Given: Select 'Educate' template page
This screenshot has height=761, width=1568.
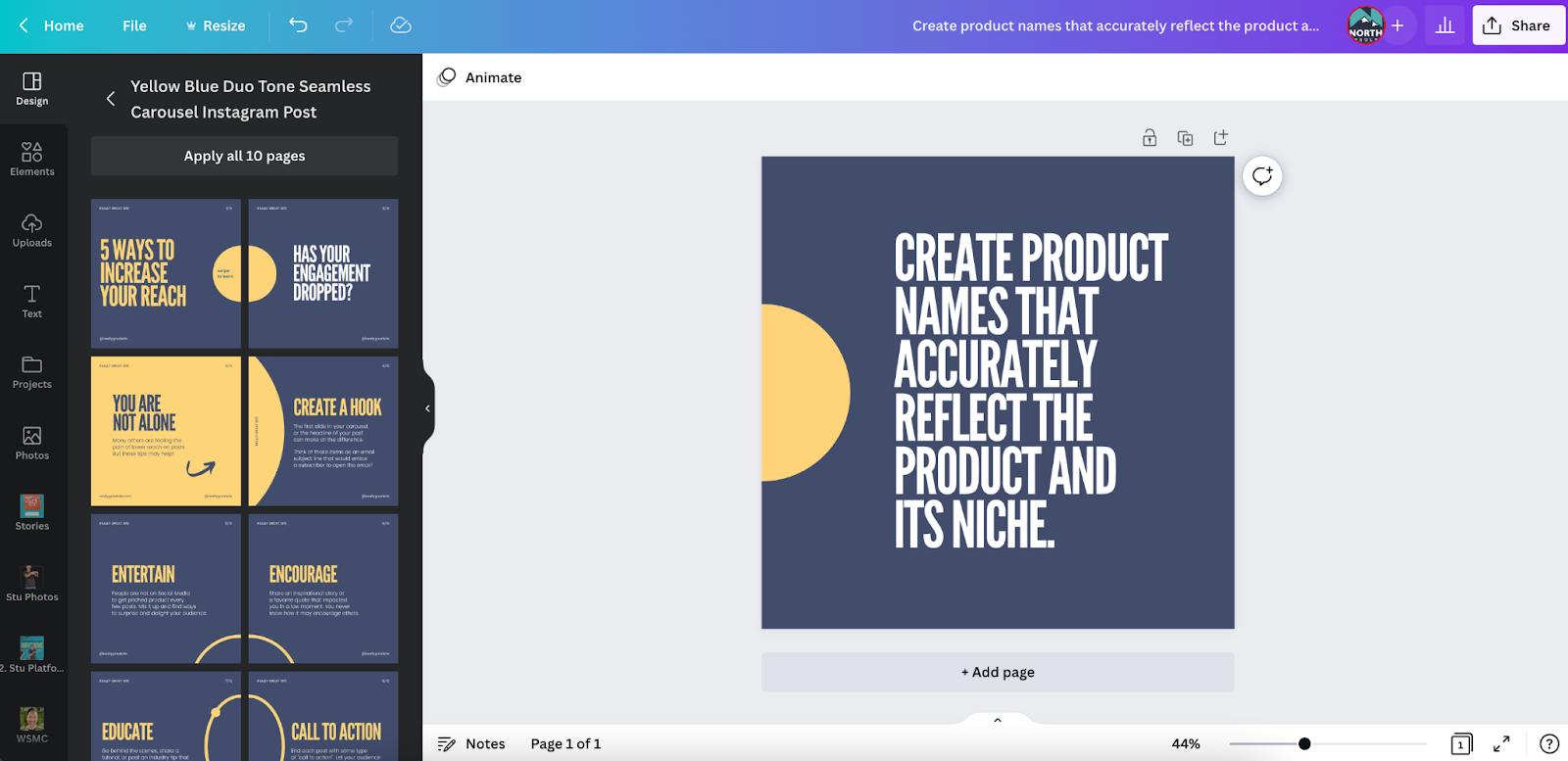Looking at the screenshot, I should tap(166, 716).
